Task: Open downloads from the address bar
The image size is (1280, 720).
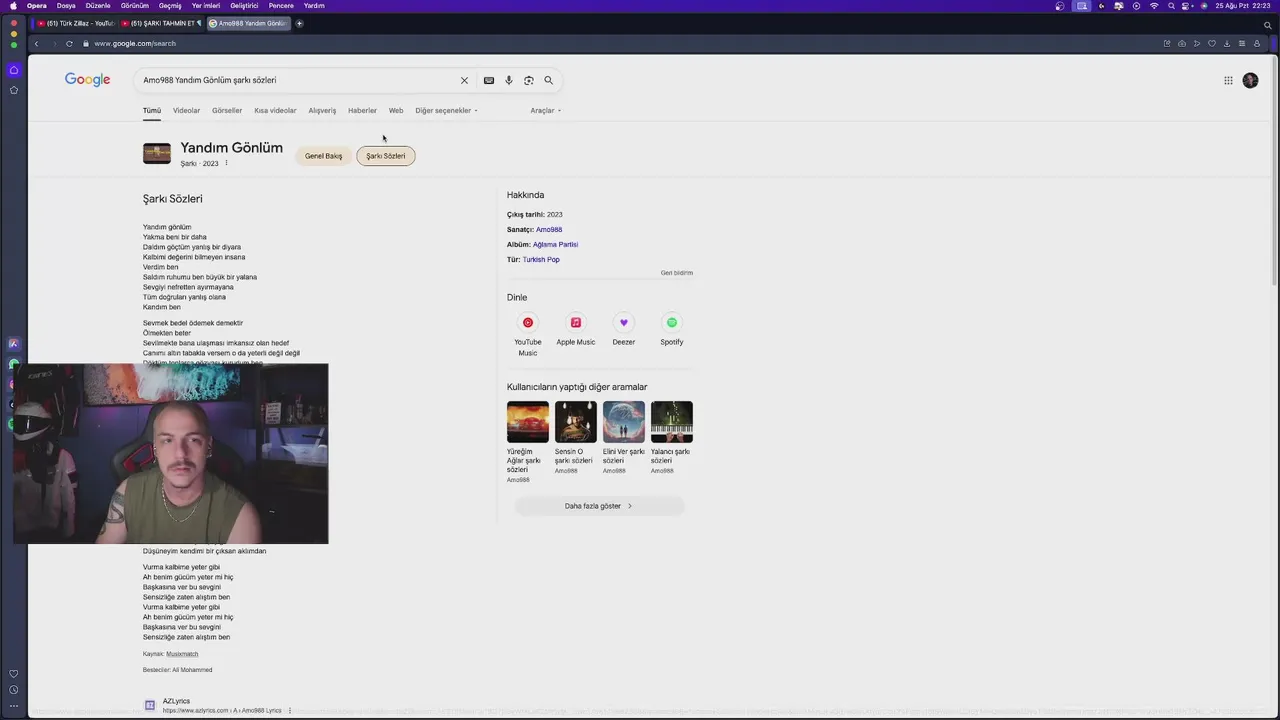Action: [x=1227, y=43]
